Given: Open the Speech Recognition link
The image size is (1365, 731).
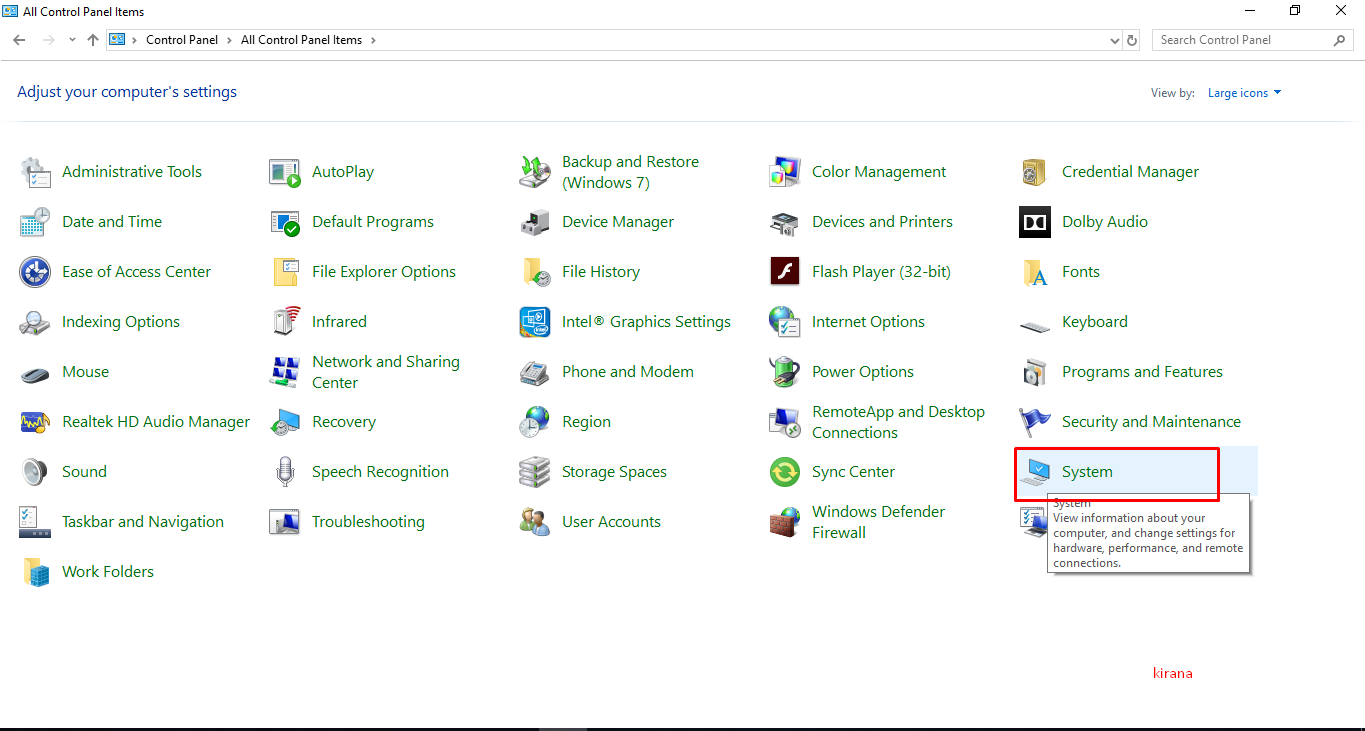Looking at the screenshot, I should [380, 472].
